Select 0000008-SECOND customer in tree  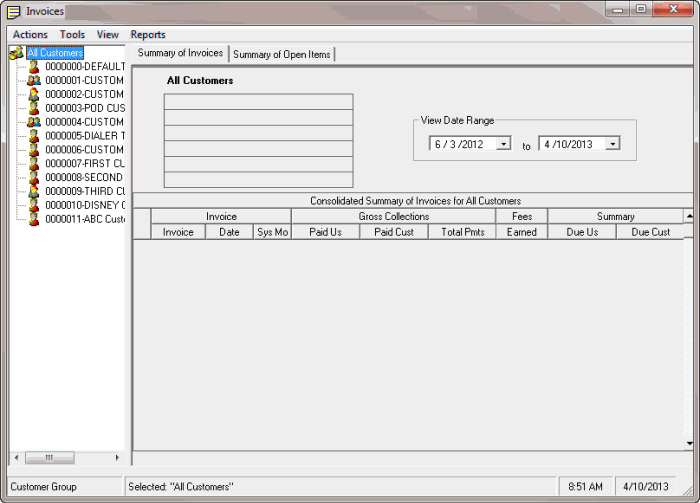(85, 177)
